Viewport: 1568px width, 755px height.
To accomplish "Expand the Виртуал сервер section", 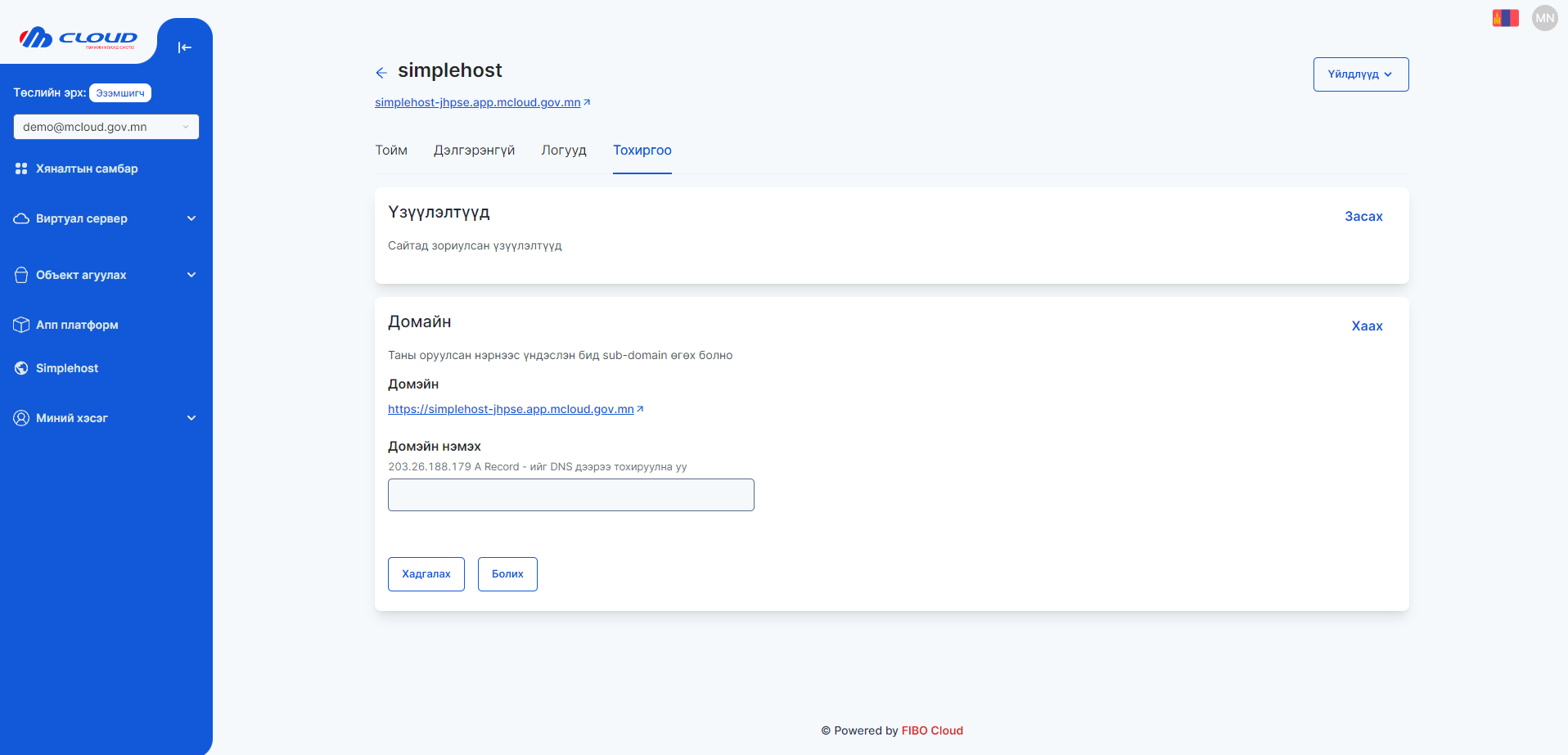I will 191,218.
